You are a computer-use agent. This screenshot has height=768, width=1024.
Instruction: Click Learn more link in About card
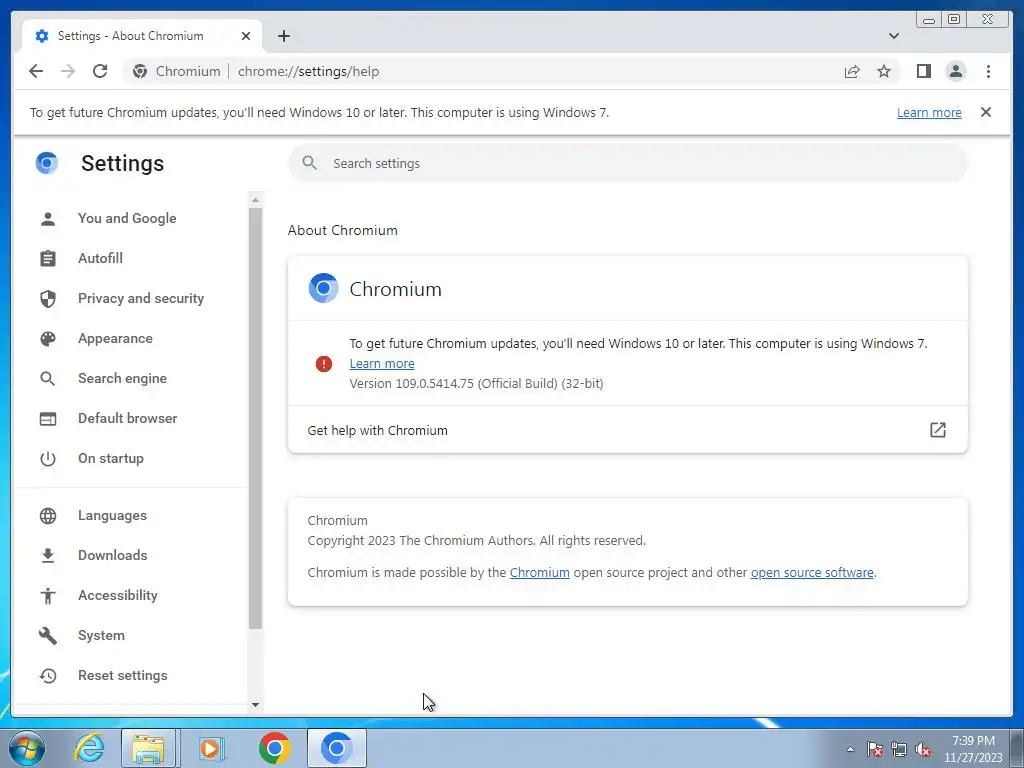(381, 363)
